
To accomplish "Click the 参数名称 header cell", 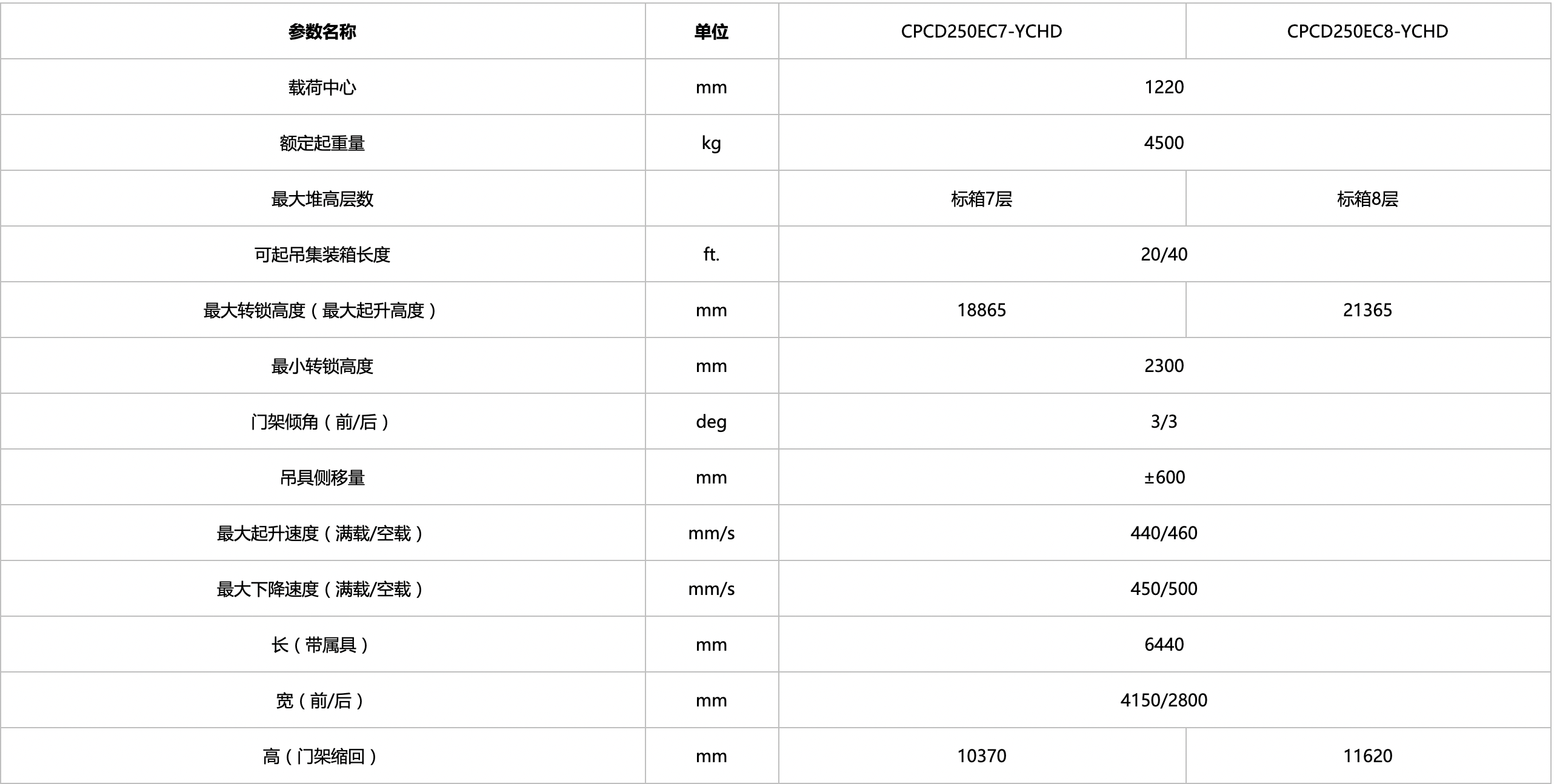I will click(x=322, y=32).
